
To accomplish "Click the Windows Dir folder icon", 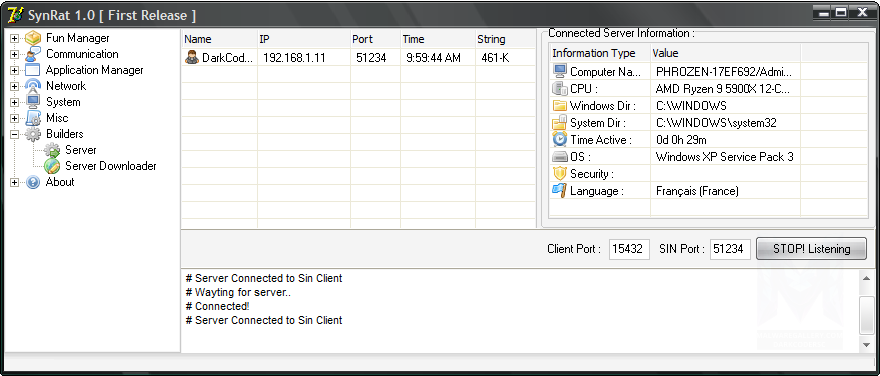I will [x=560, y=106].
